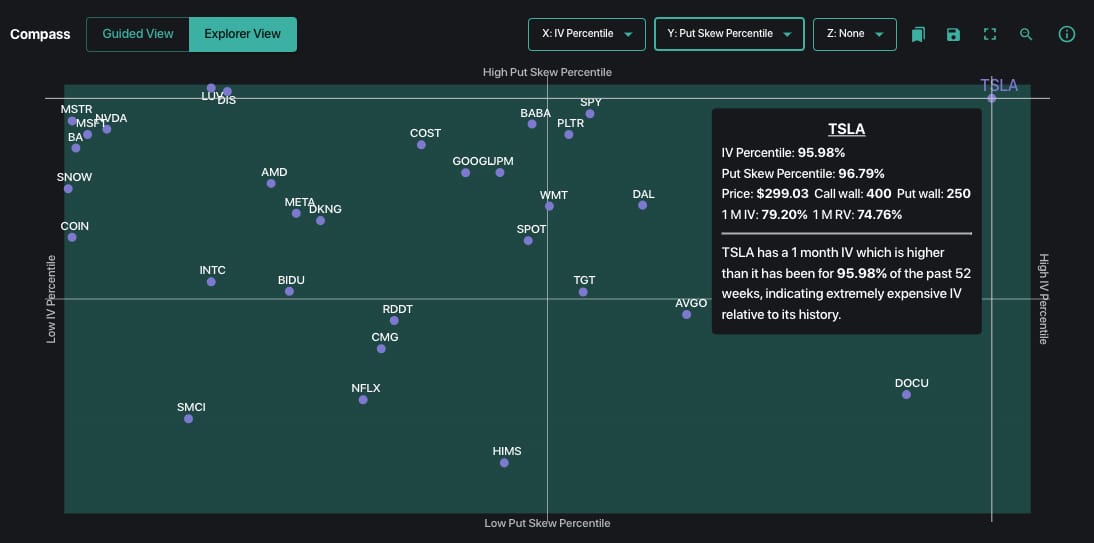Select the COIN dot
The width and height of the screenshot is (1094, 543).
pos(72,237)
